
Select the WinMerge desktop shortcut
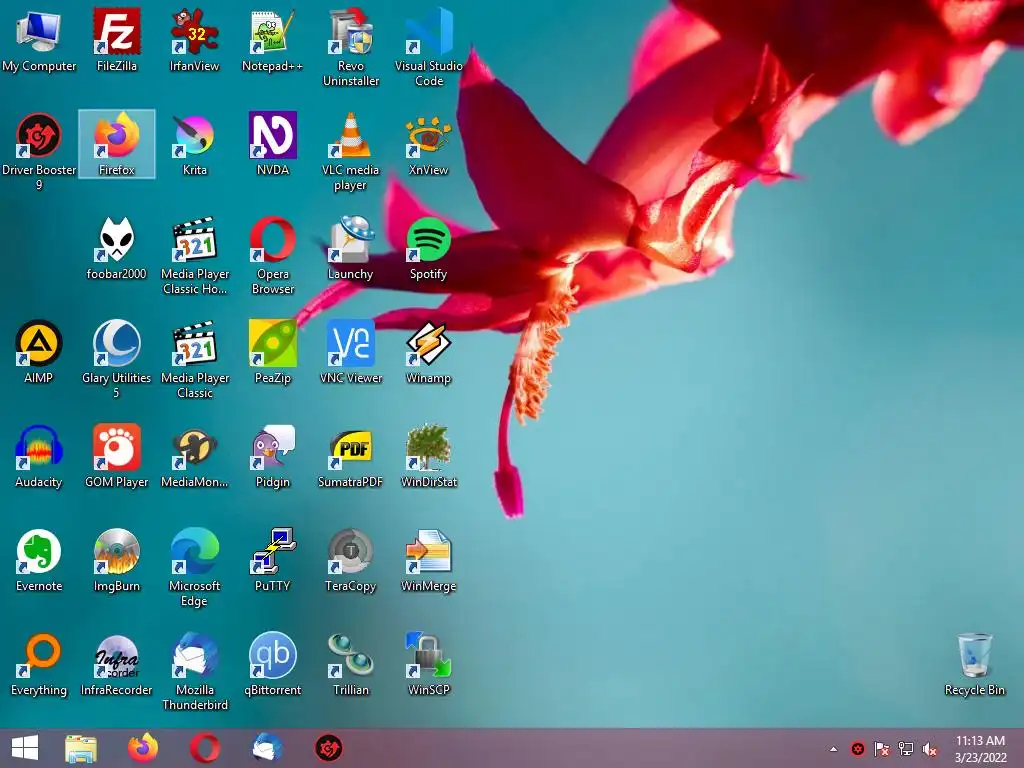428,560
